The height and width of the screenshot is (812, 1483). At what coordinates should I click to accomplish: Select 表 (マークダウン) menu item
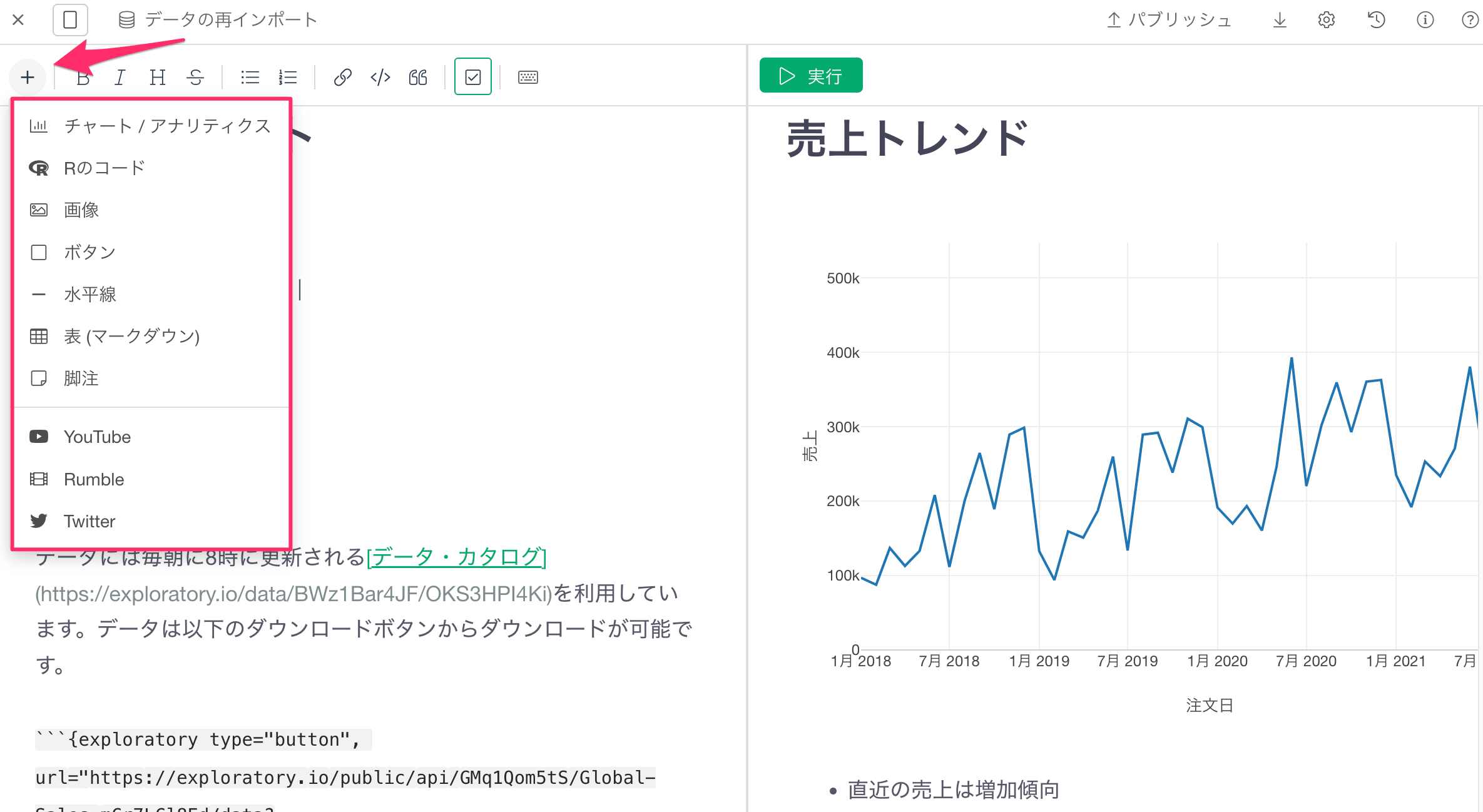[151, 337]
